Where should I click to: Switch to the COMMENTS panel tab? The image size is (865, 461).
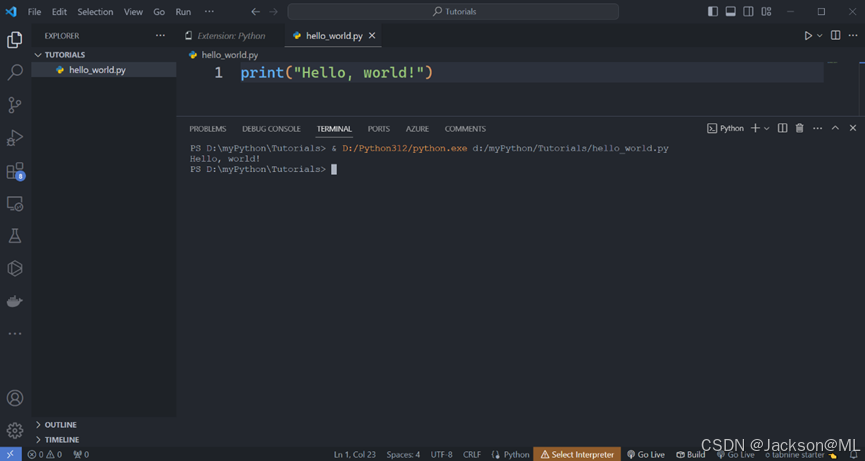point(465,129)
